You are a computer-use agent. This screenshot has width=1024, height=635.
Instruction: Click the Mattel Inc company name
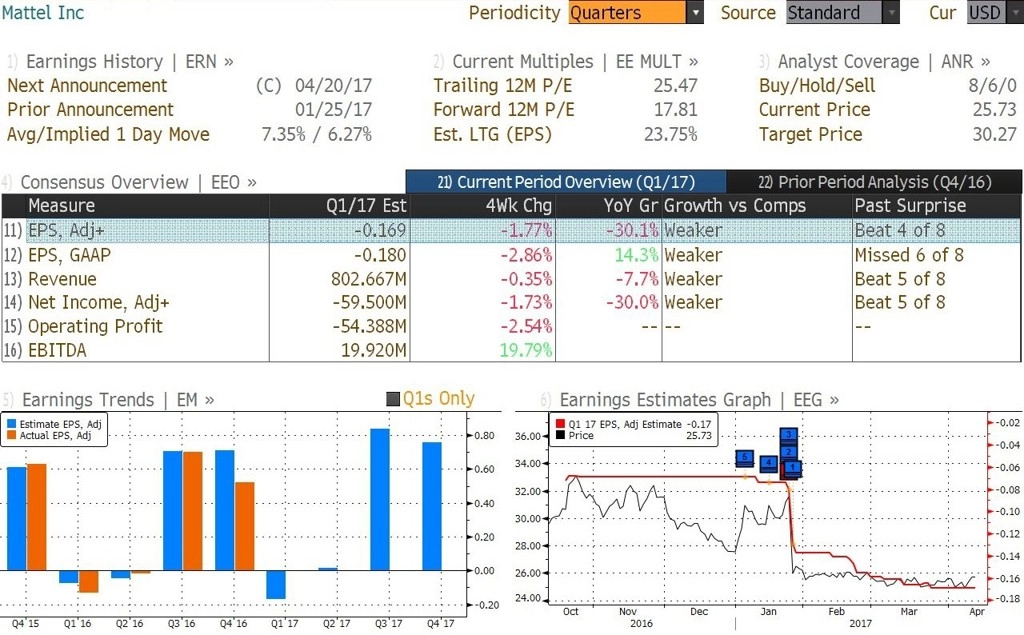(43, 12)
